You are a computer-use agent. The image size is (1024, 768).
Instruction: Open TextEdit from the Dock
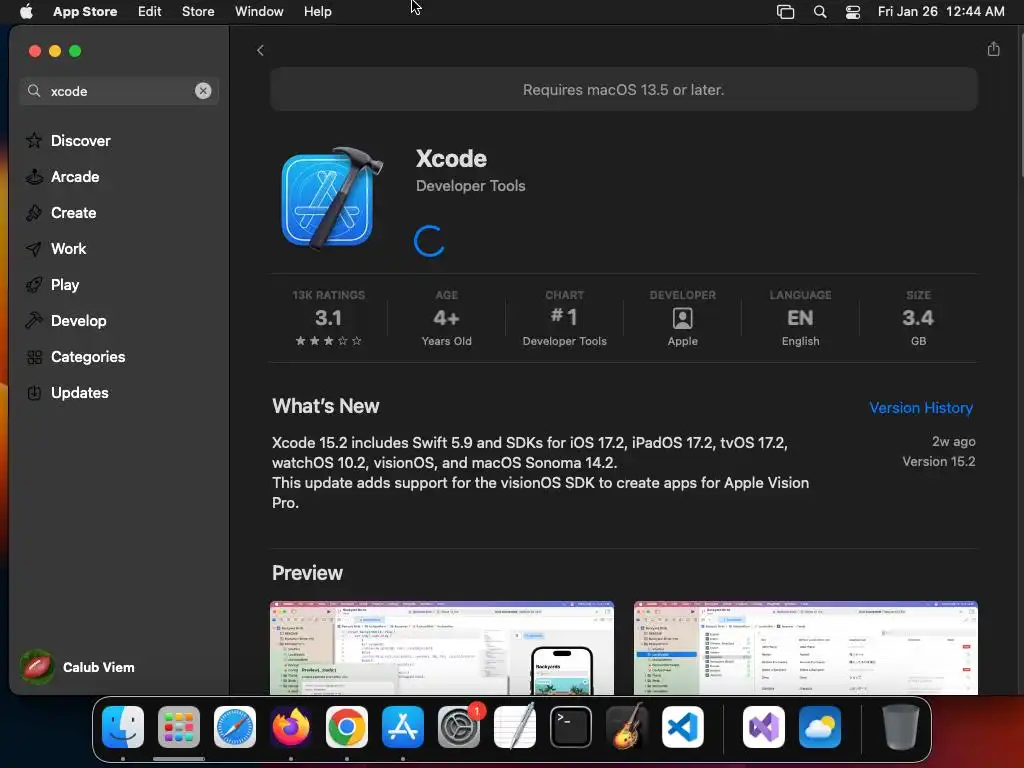(515, 726)
